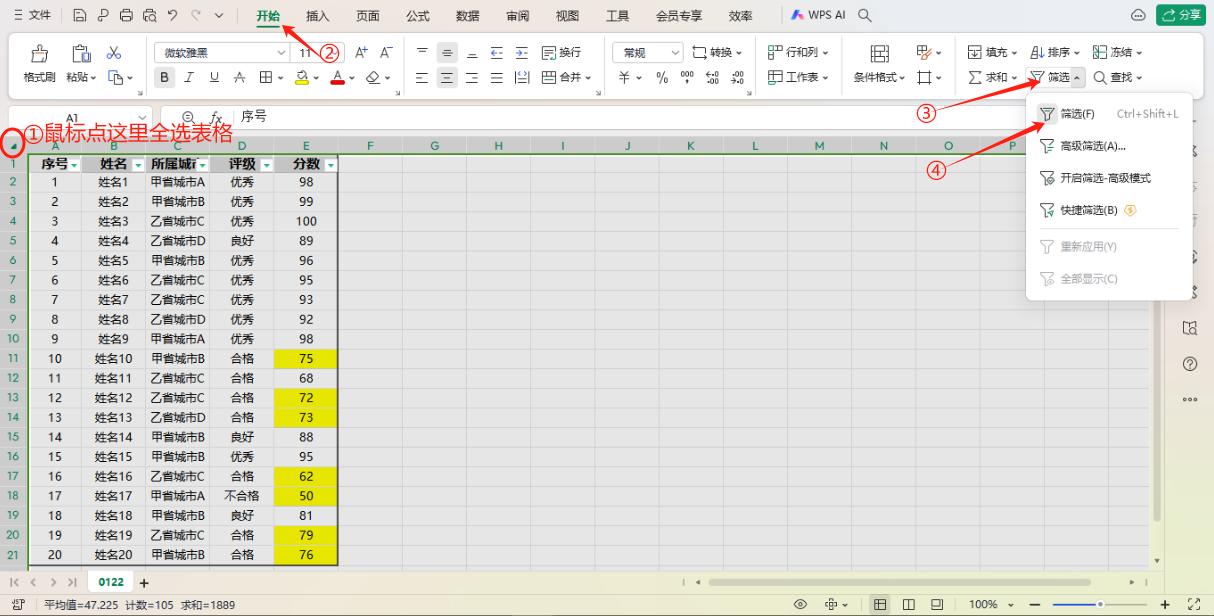
Task: Open number format dropdown 常规
Action: point(648,53)
